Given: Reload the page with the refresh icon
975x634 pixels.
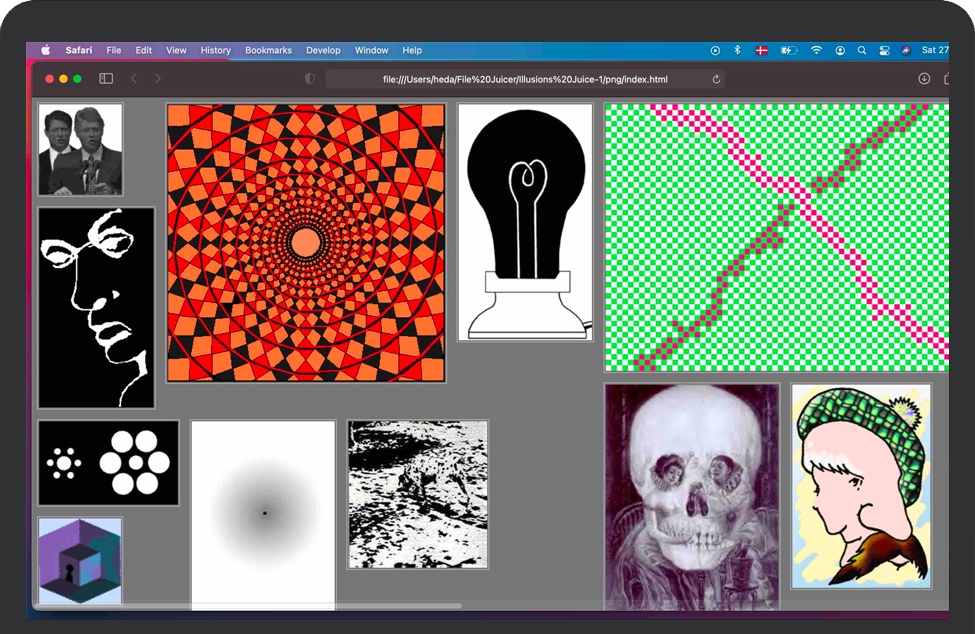Looking at the screenshot, I should 716,79.
